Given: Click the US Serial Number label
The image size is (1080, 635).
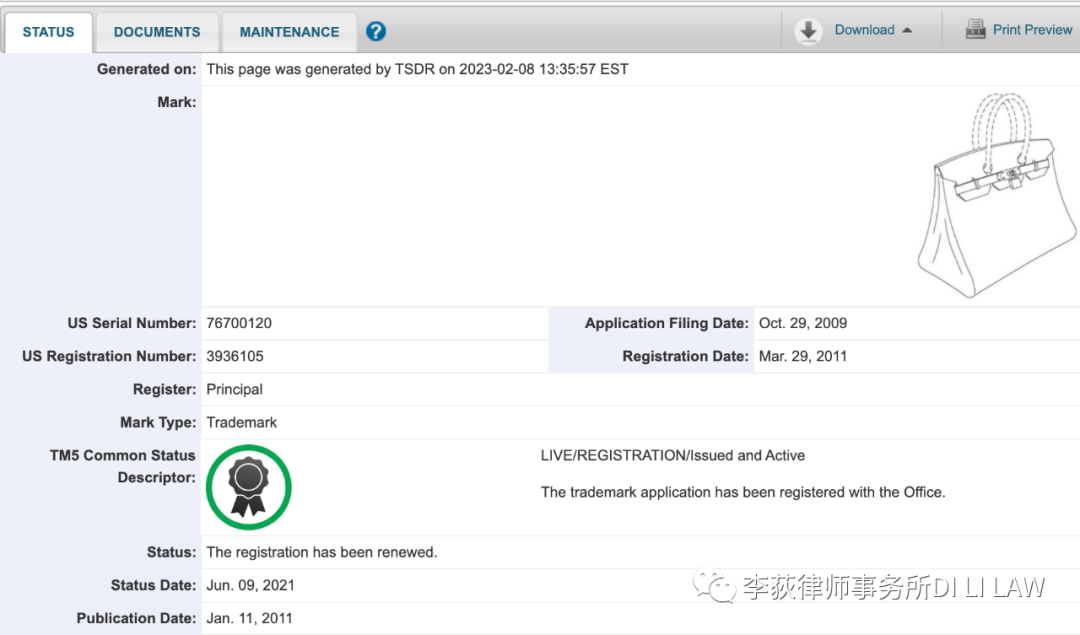Looking at the screenshot, I should (x=132, y=323).
